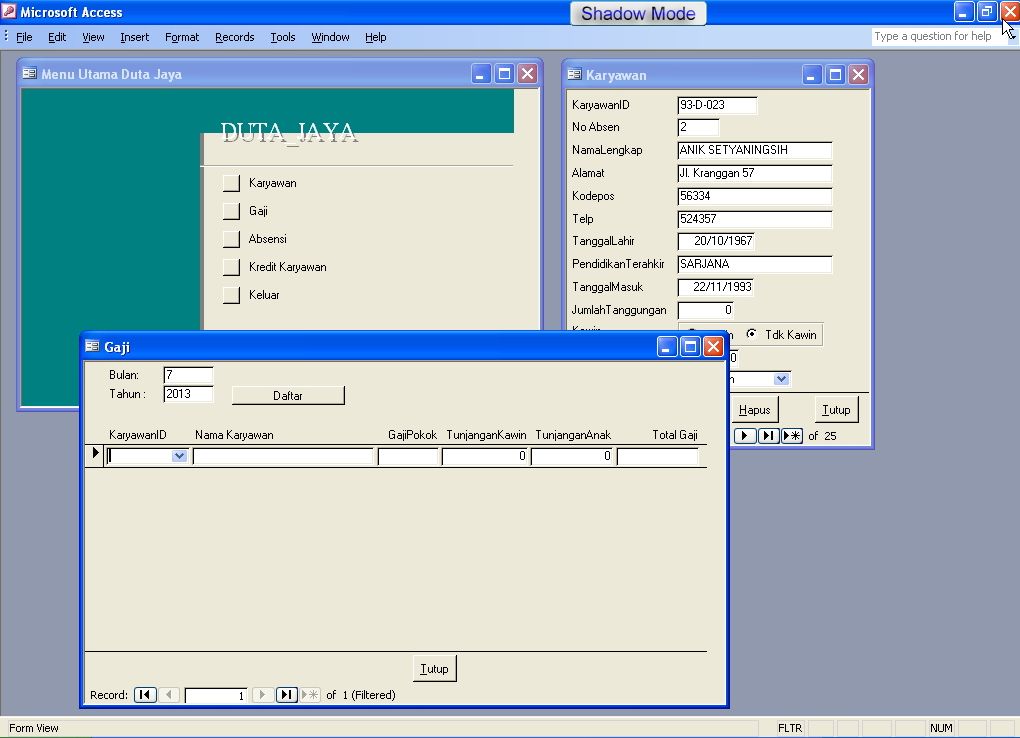
Task: Go to last record in Gaji navigator
Action: pyautogui.click(x=286, y=695)
